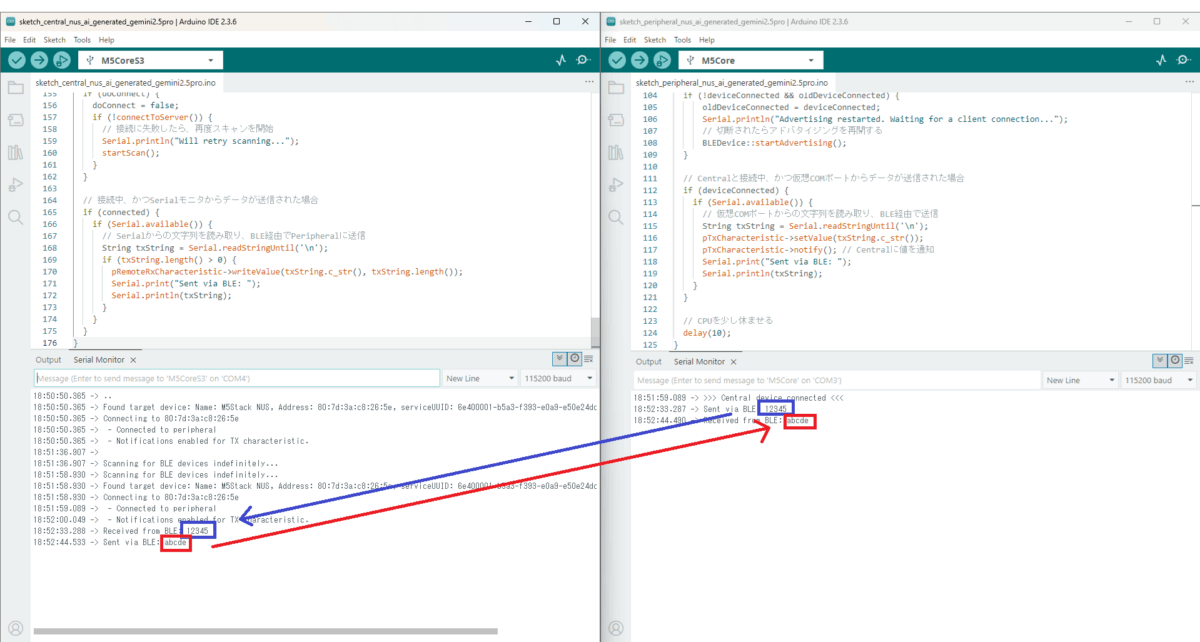Click Verify in the M5CoreS3 window toolbar
Image resolution: width=1200 pixels, height=642 pixels.
point(17,60)
